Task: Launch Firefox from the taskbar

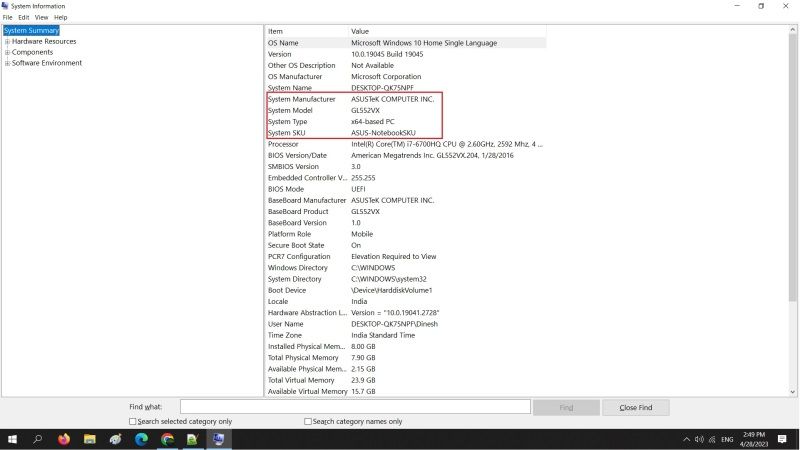Action: 64,439
